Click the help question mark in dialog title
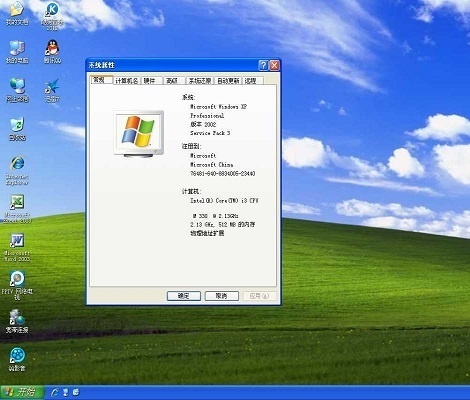 click(263, 65)
